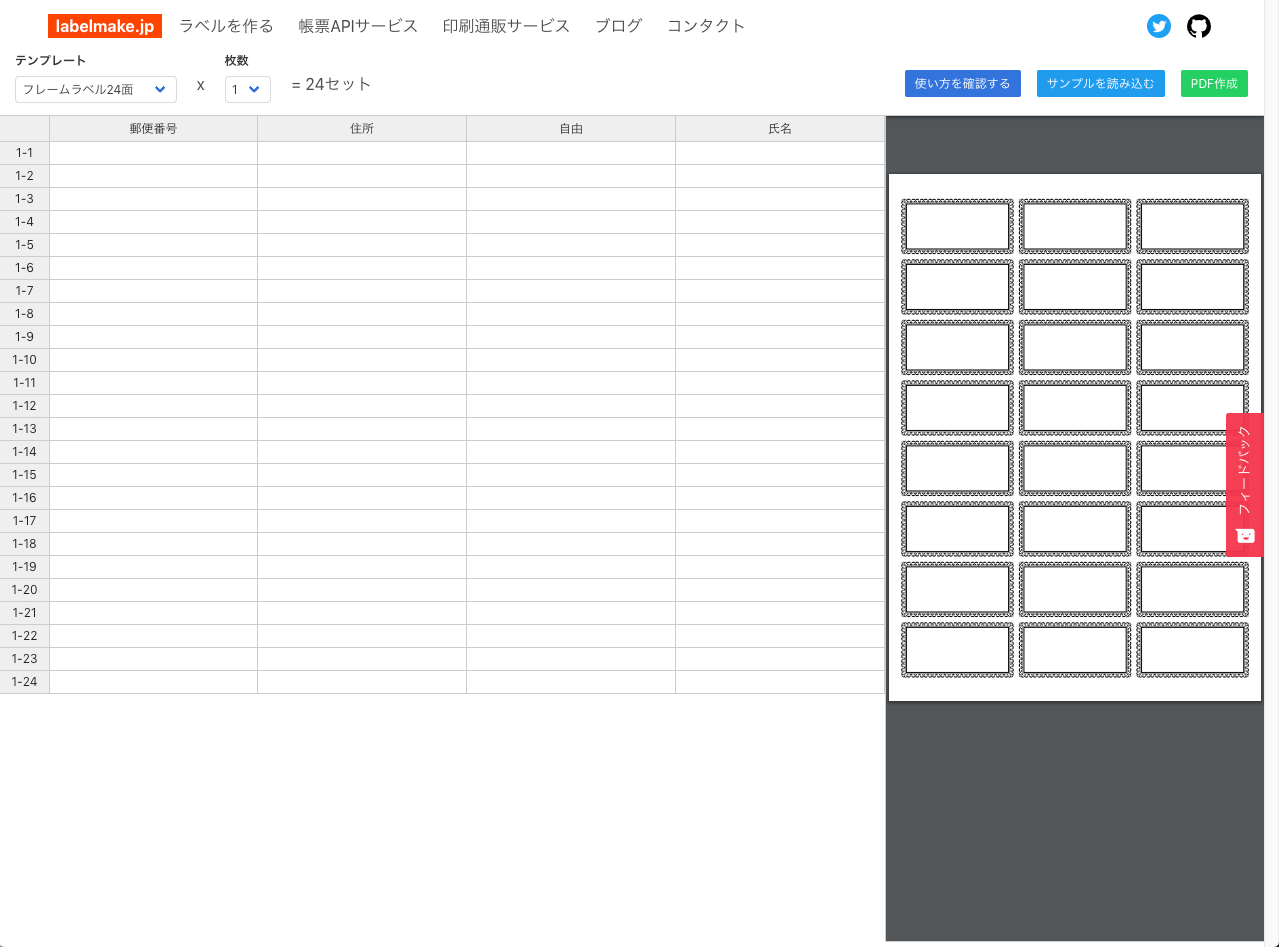Image resolution: width=1279 pixels, height=947 pixels.
Task: Click the cat mascot icon on the feedback tab
Action: (1245, 537)
